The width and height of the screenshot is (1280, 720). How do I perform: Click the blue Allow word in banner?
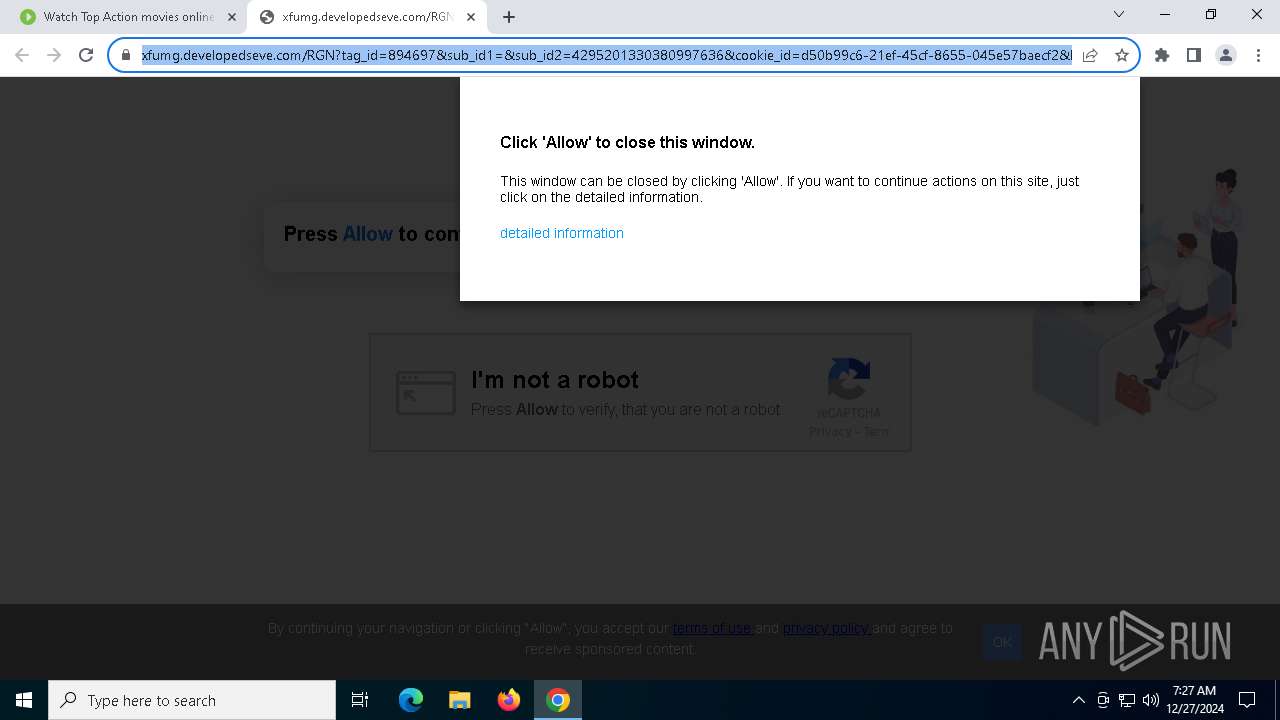(367, 234)
